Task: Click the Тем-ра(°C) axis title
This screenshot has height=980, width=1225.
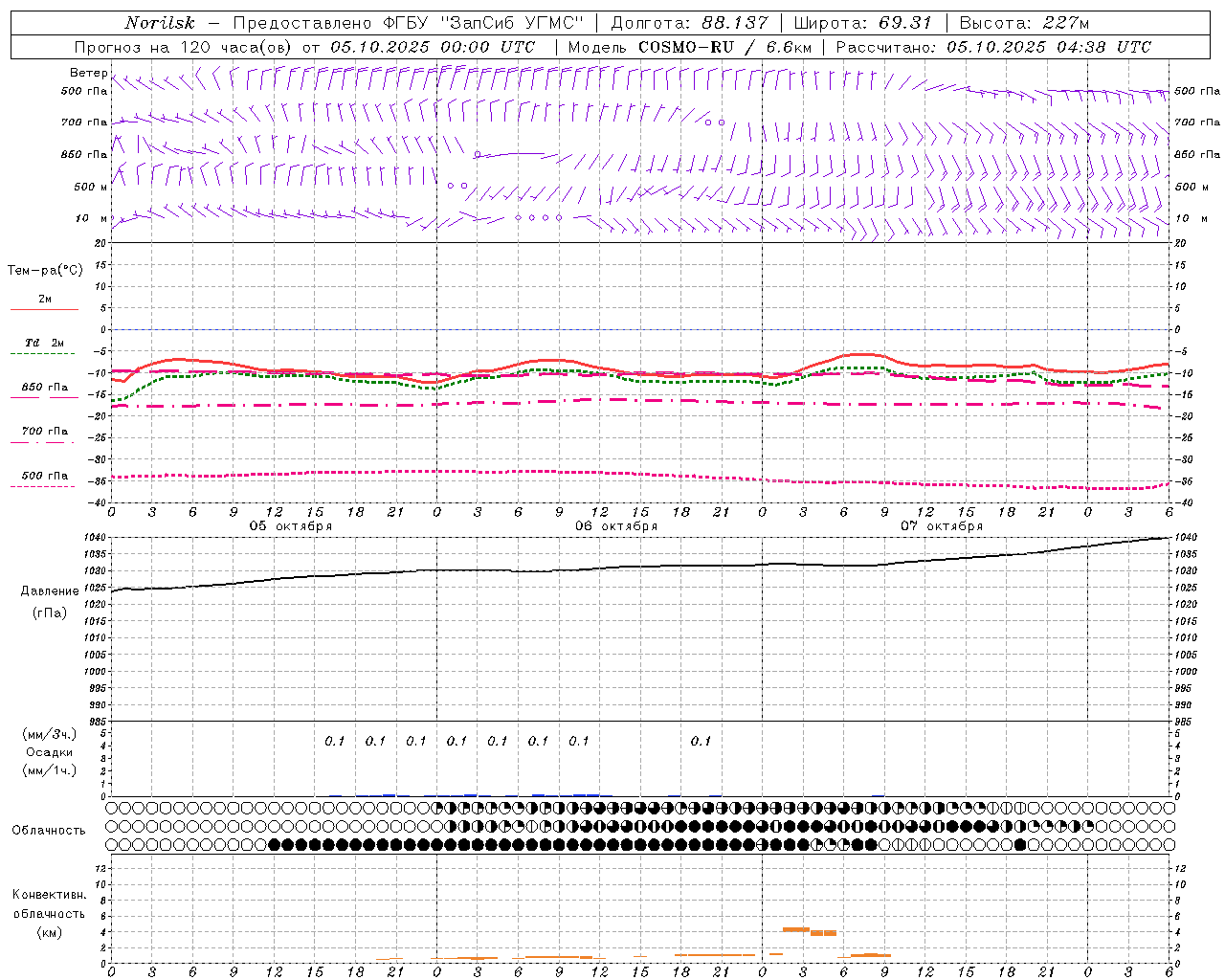Action: (45, 271)
